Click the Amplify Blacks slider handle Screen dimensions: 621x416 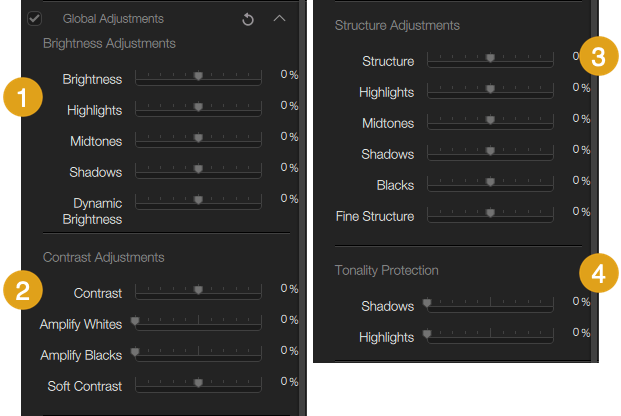[x=135, y=351]
